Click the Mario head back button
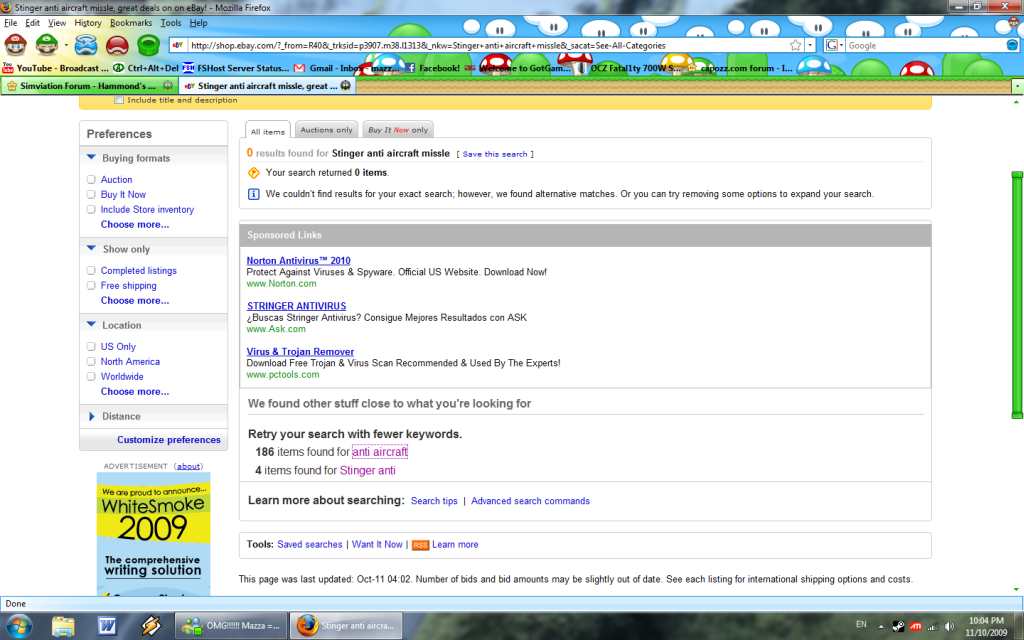1024x640 pixels. [16, 44]
